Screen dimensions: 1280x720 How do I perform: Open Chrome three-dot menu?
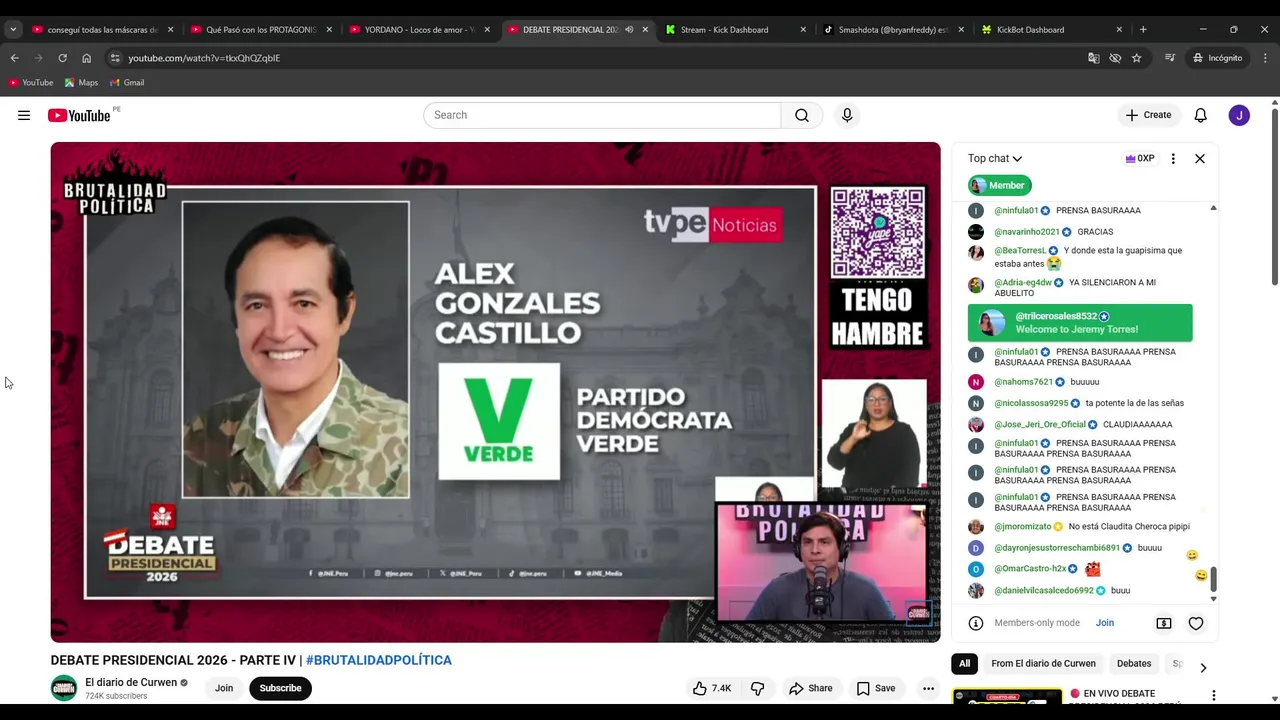[1264, 58]
